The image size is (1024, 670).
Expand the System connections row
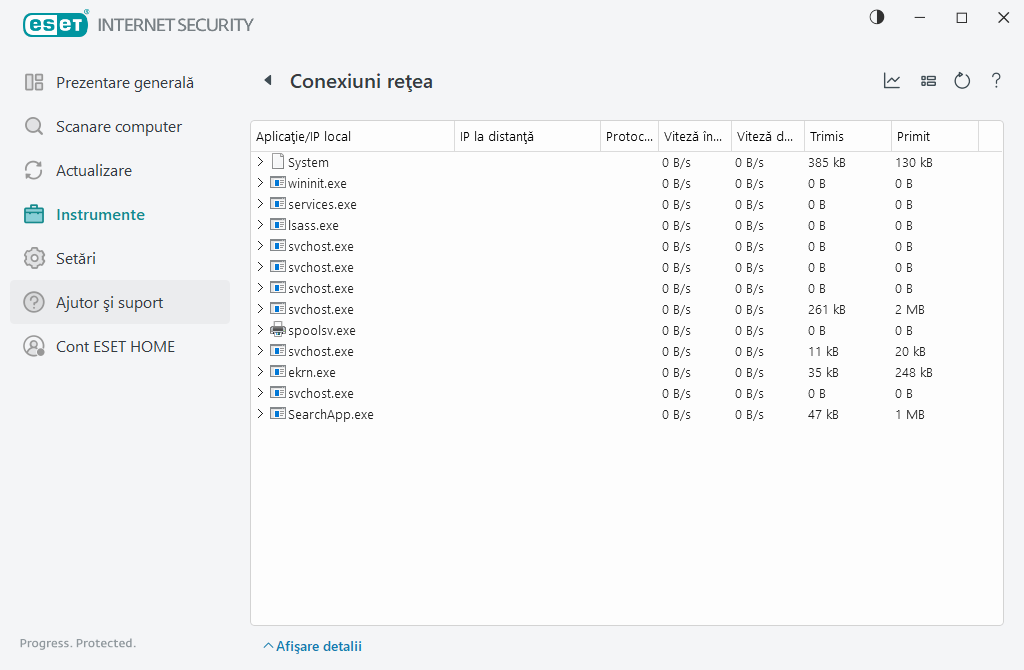click(x=260, y=162)
